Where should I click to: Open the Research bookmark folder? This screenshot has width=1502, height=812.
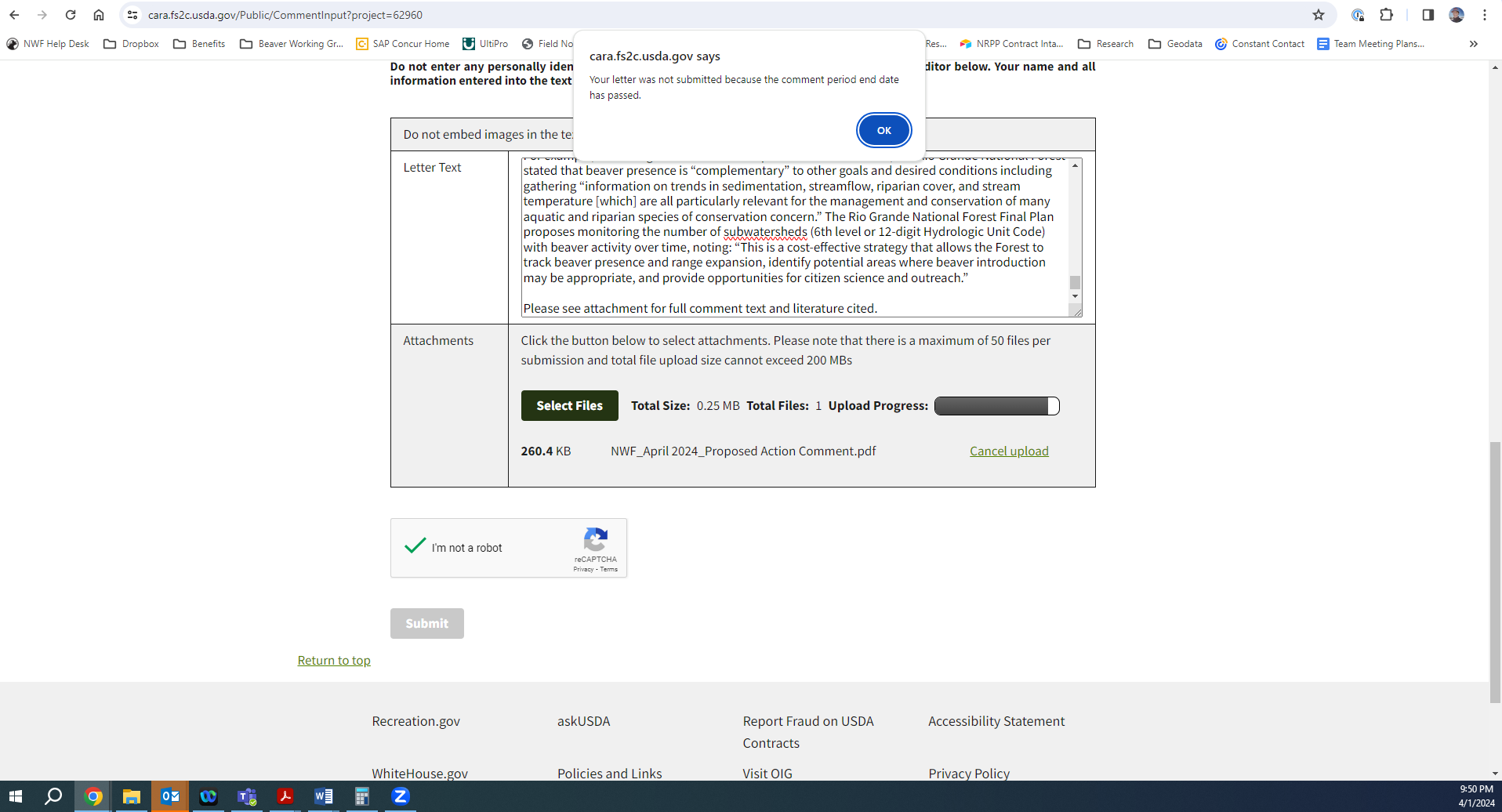pyautogui.click(x=1106, y=44)
